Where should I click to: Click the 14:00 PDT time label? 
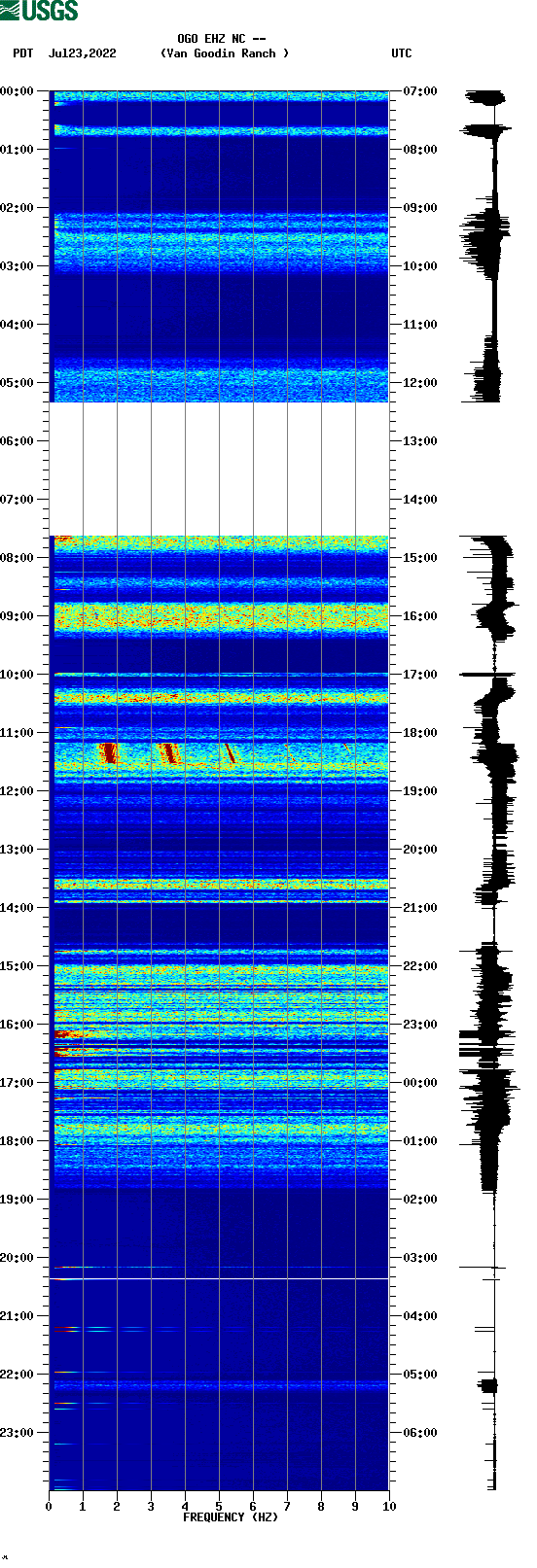coord(18,908)
